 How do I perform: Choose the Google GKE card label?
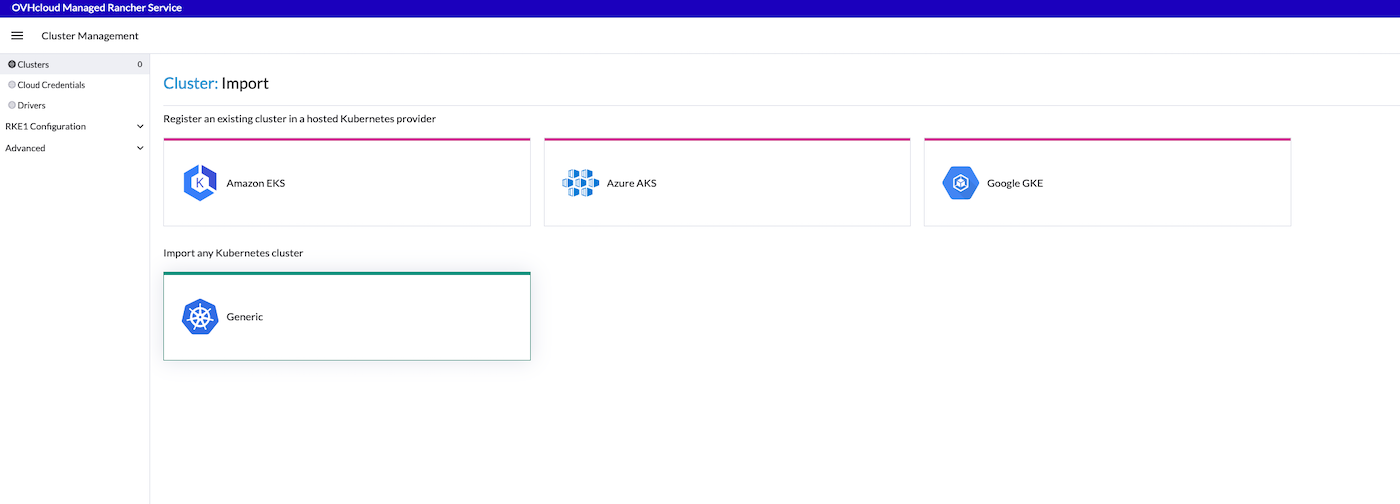click(x=1014, y=183)
